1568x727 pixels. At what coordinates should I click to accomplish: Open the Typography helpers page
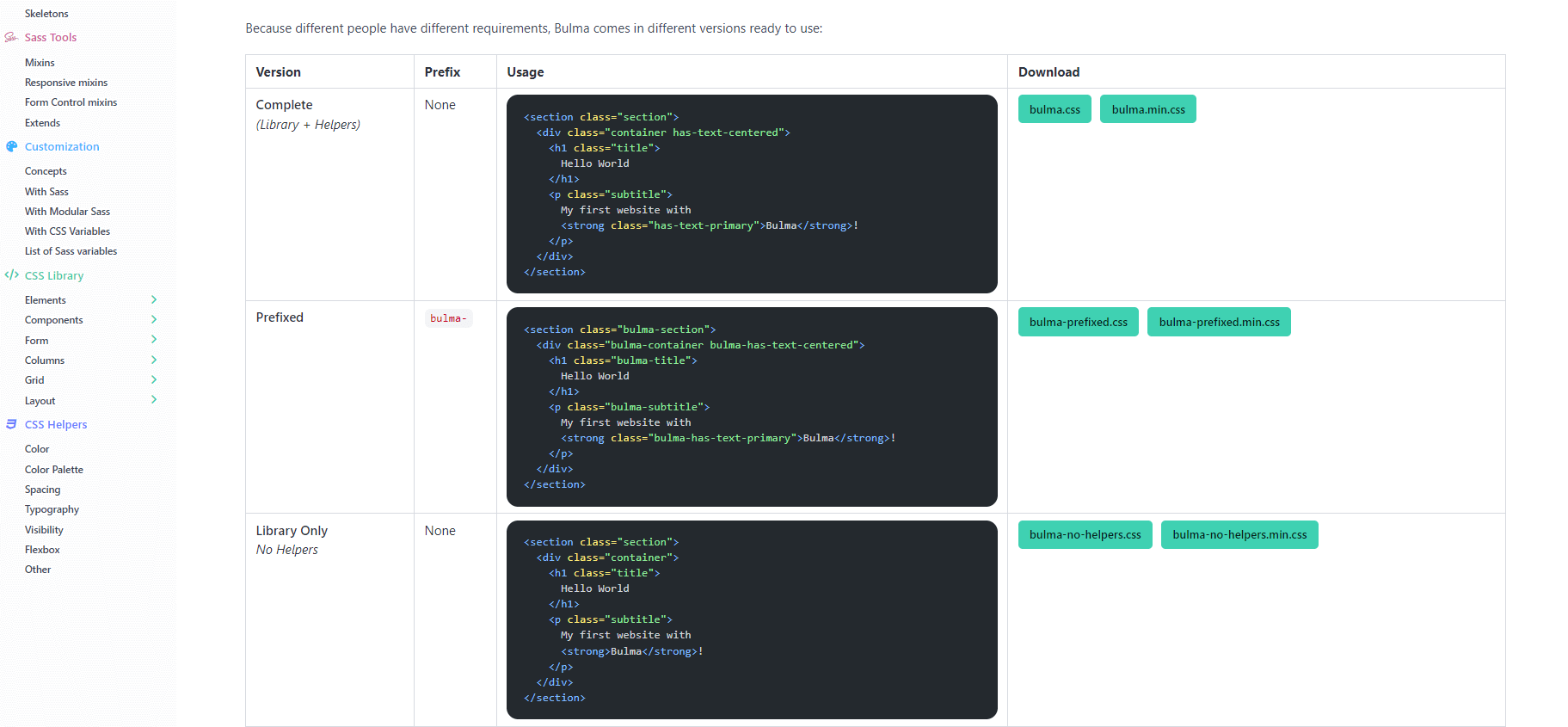[52, 509]
